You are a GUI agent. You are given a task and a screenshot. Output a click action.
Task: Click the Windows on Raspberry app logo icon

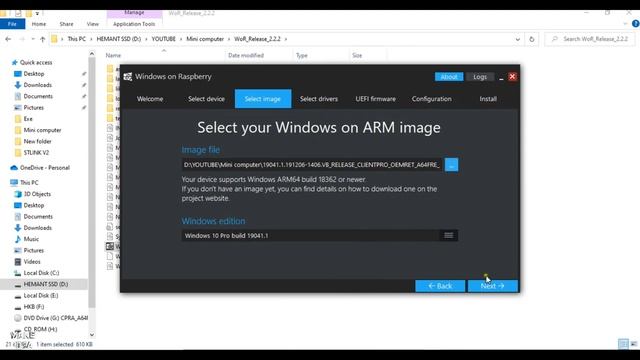point(128,77)
